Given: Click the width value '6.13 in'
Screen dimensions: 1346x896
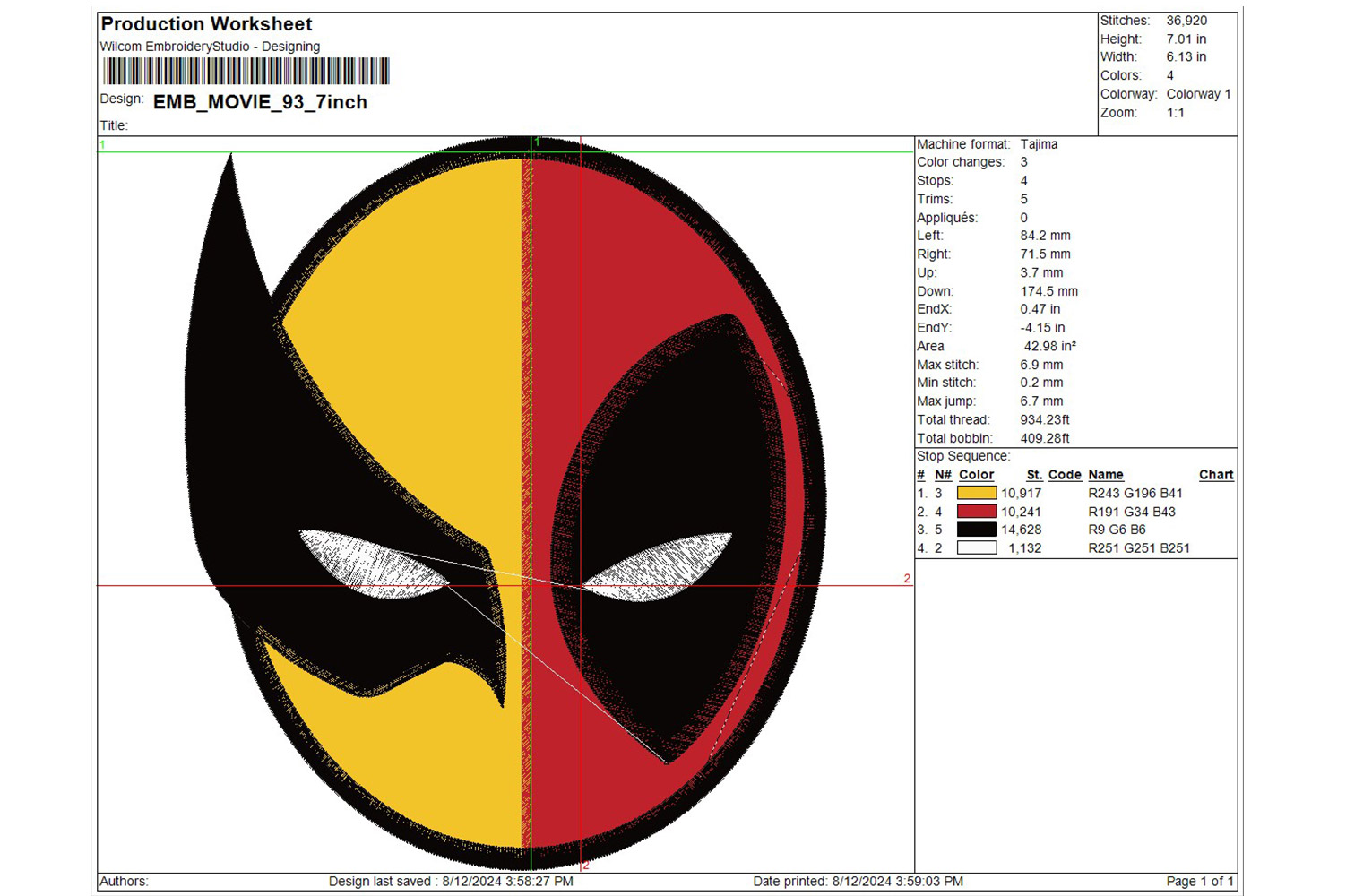Looking at the screenshot, I should [x=1186, y=56].
